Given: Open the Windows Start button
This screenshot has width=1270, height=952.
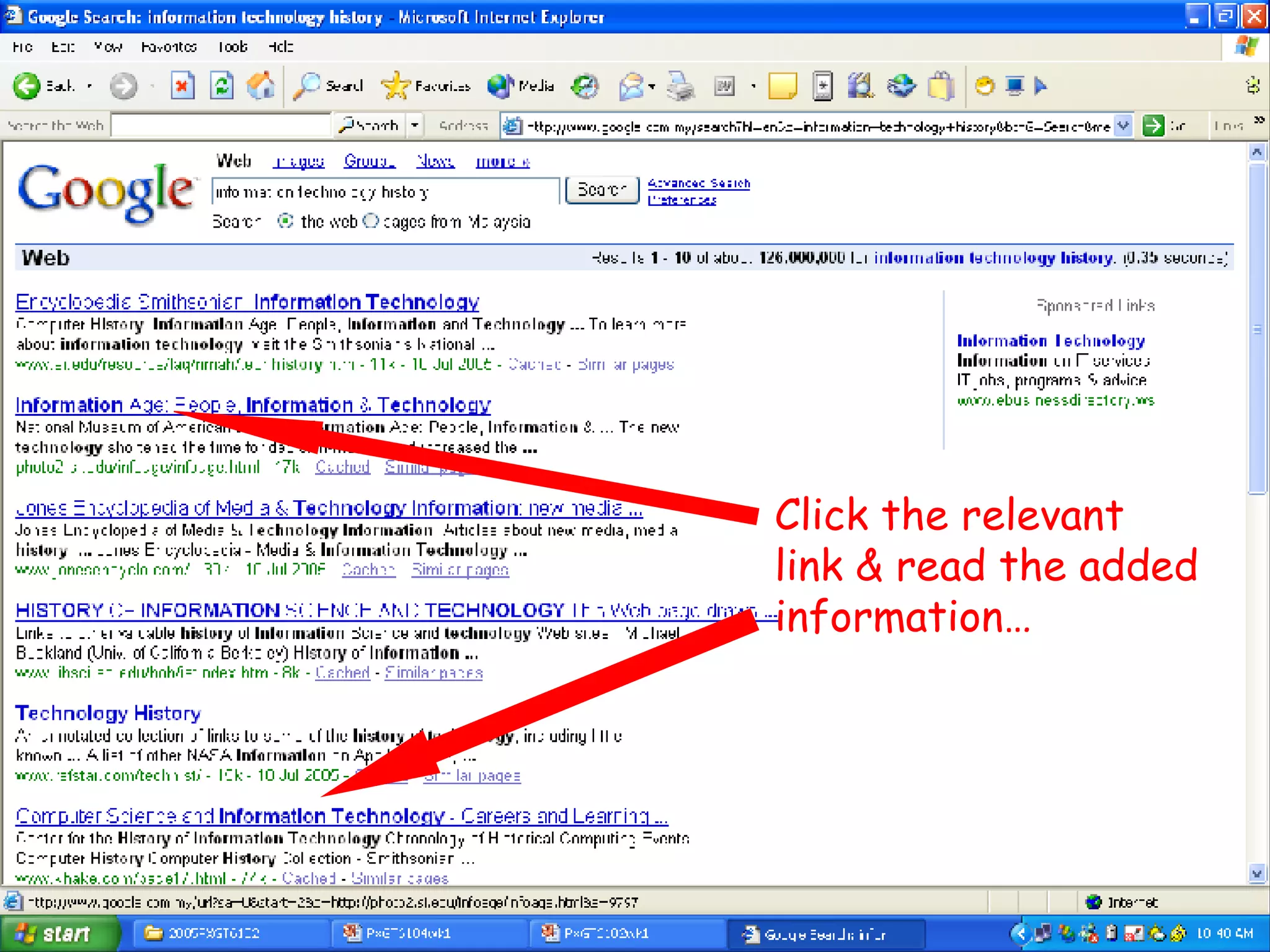Looking at the screenshot, I should pos(60,933).
